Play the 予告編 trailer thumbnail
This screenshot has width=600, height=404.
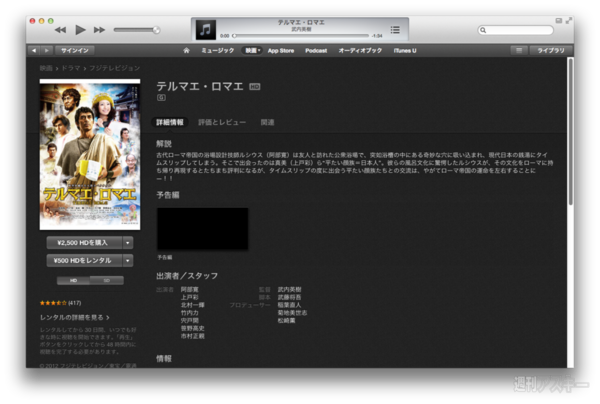click(202, 229)
